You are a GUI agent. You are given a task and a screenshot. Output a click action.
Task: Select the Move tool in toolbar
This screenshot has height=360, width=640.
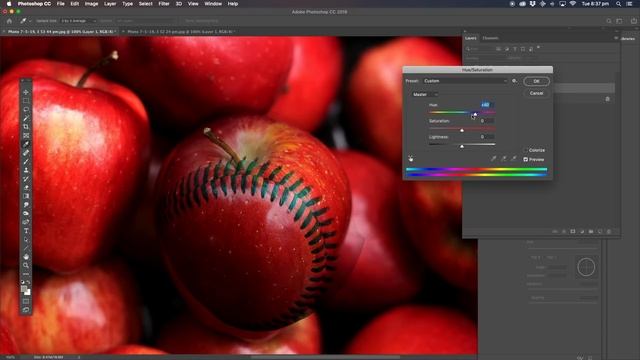click(x=26, y=92)
